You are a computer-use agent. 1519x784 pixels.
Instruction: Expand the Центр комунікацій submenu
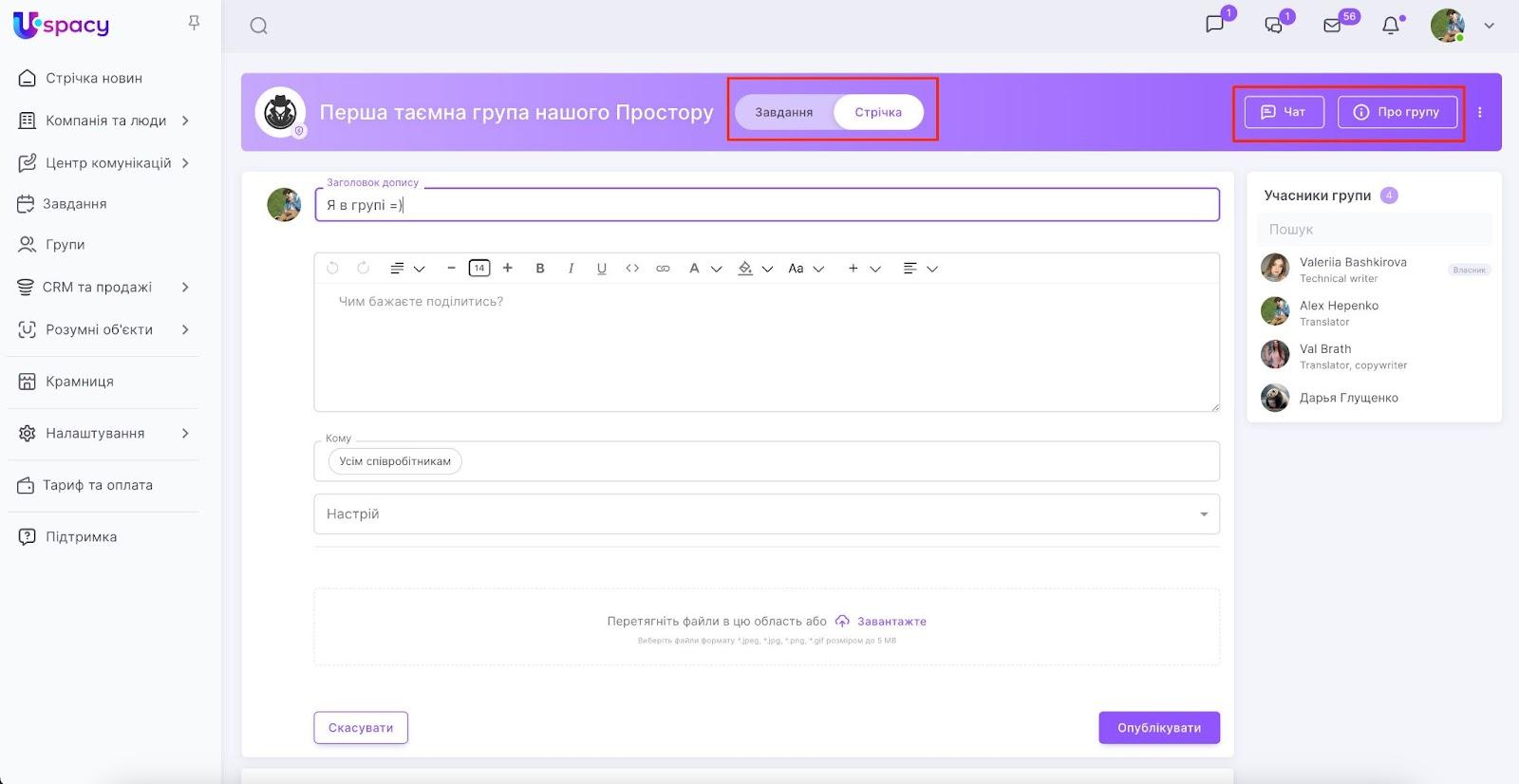pyautogui.click(x=185, y=163)
